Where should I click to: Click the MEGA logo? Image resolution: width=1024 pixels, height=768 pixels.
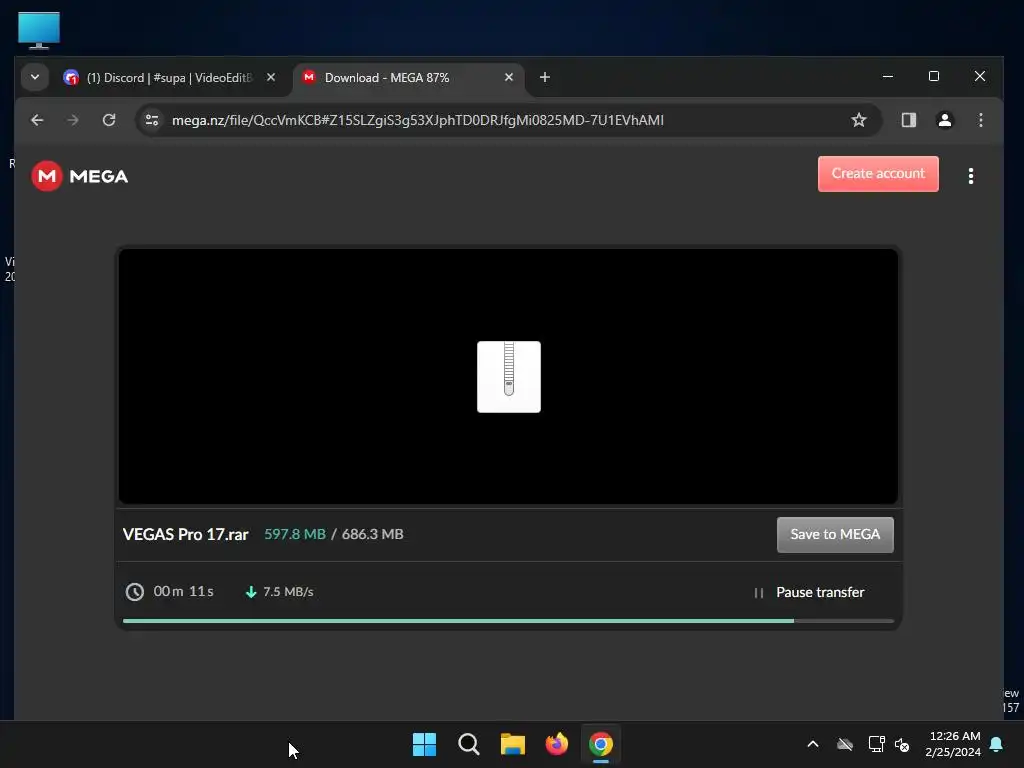pos(80,176)
